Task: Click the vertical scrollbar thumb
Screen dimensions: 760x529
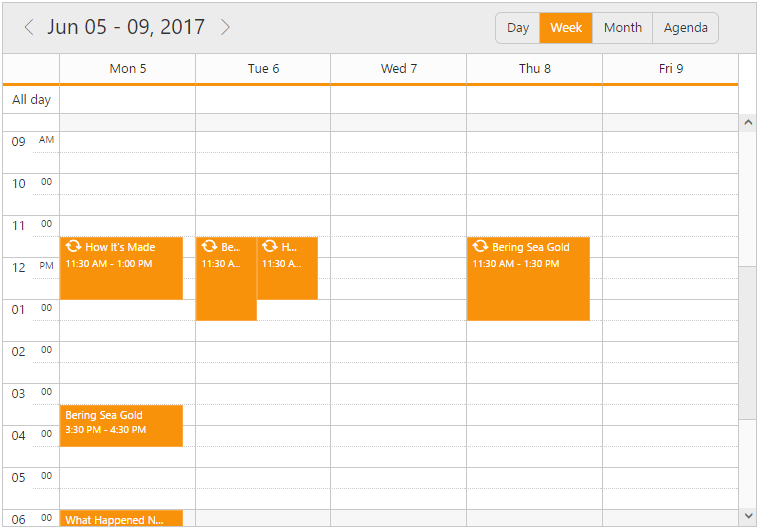Action: point(747,342)
